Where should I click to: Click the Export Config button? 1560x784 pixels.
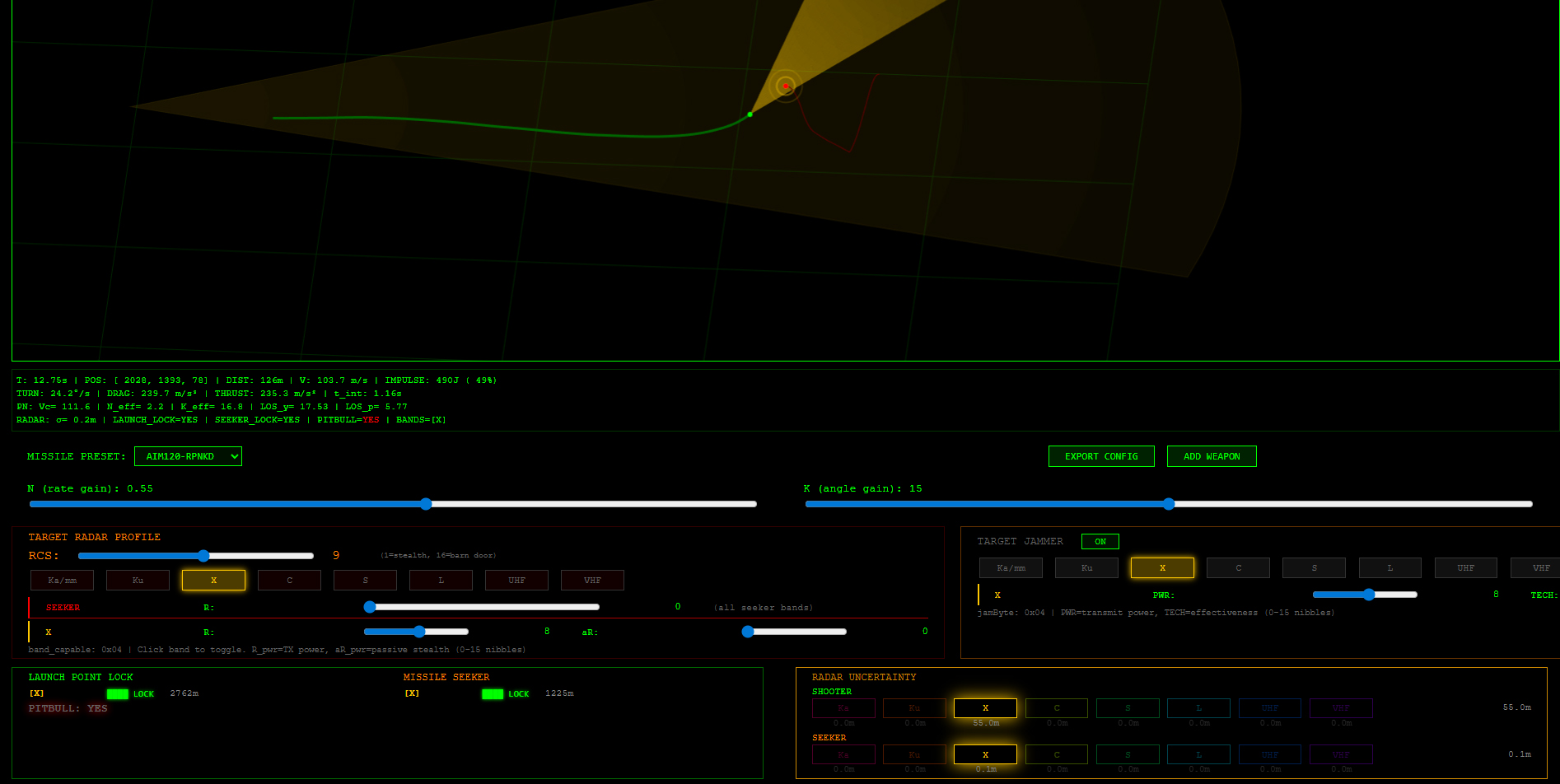(x=1100, y=456)
